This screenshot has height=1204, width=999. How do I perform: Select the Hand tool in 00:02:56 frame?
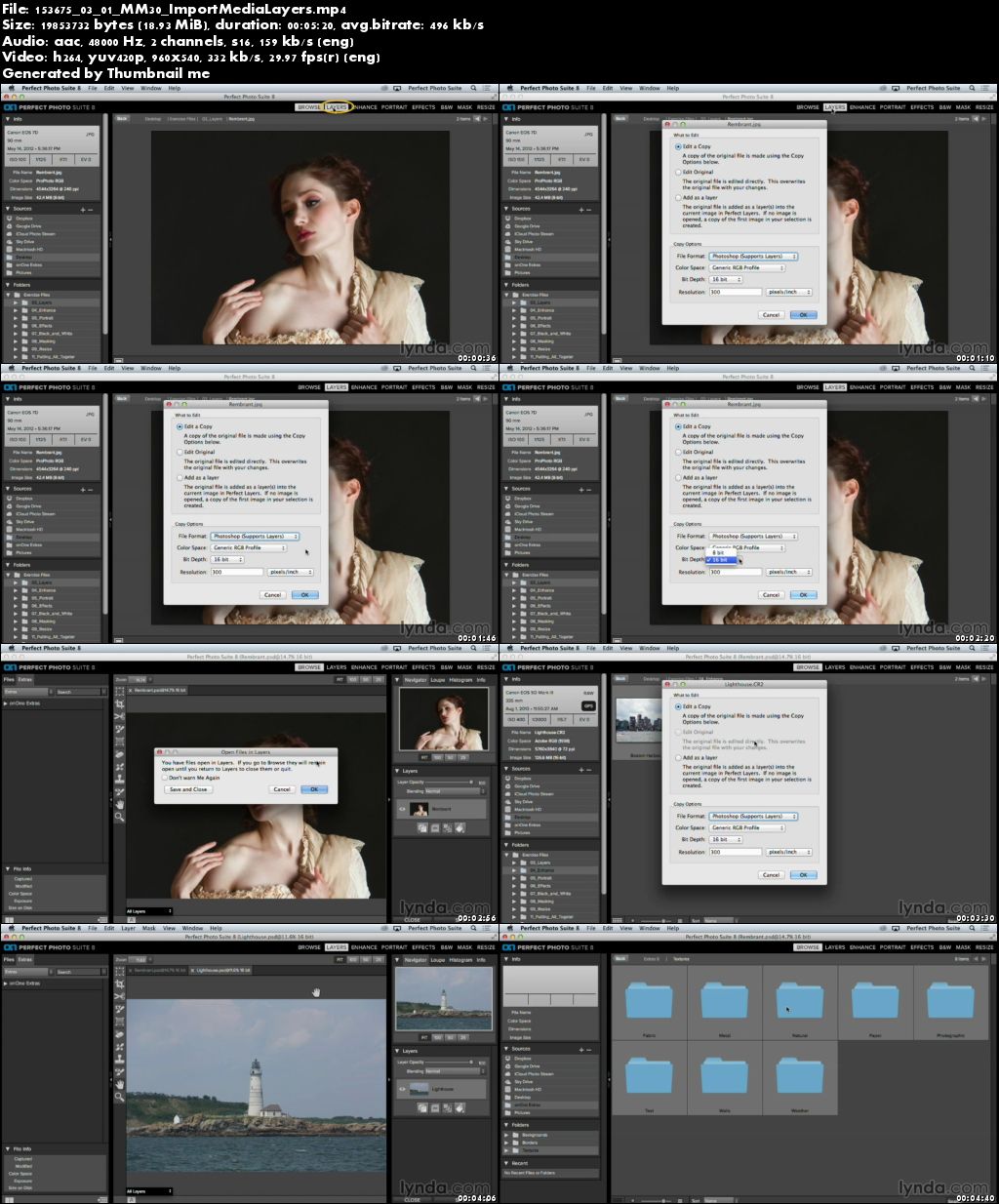click(x=119, y=804)
